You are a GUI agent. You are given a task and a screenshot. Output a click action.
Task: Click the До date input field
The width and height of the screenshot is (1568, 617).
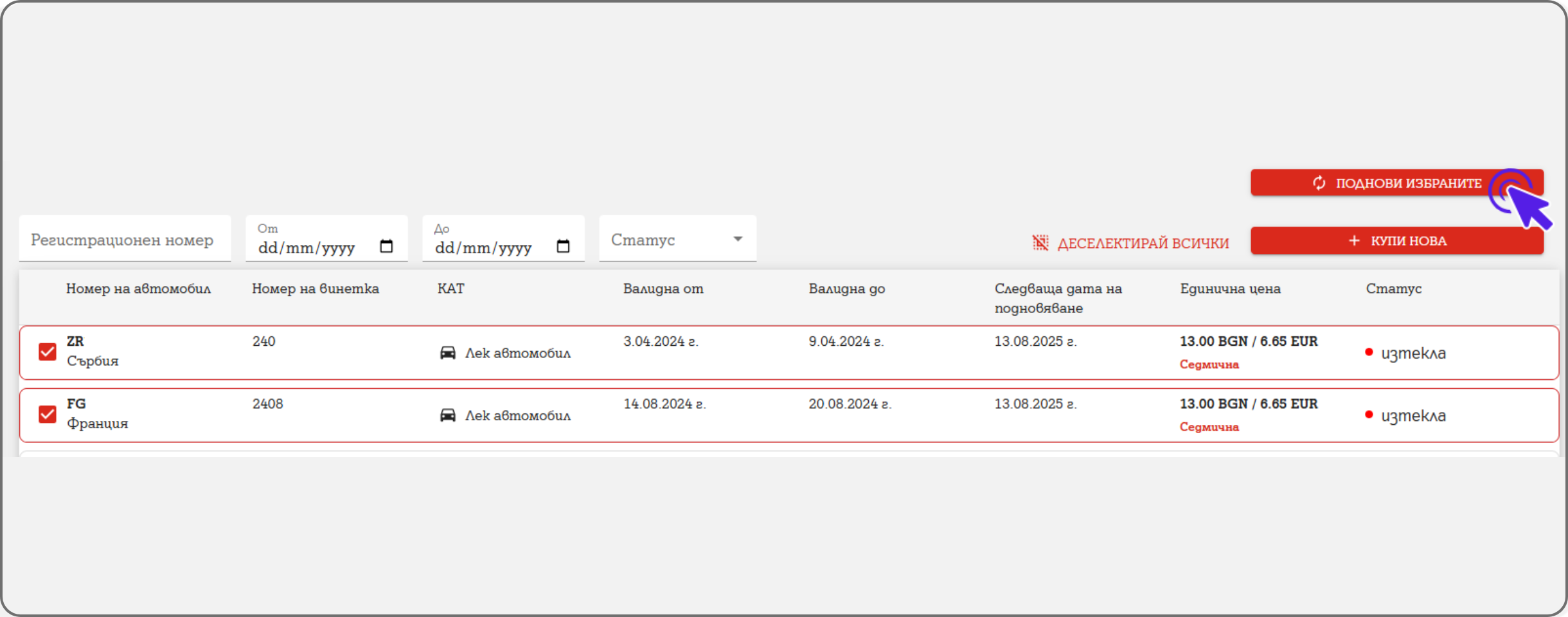coord(485,247)
